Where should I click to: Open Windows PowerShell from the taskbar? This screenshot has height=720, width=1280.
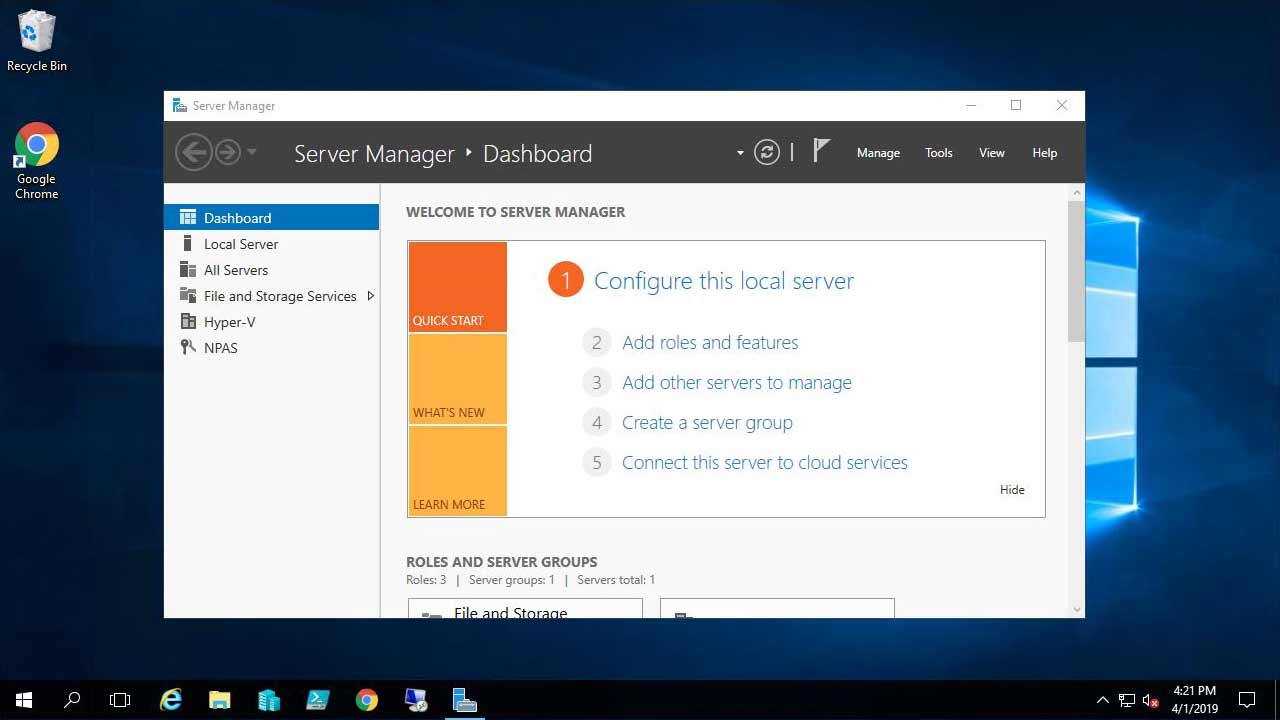point(318,700)
